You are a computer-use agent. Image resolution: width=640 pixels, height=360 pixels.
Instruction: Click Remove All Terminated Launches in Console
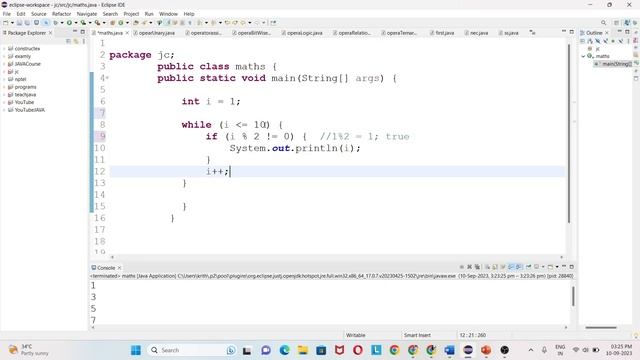click(477, 267)
